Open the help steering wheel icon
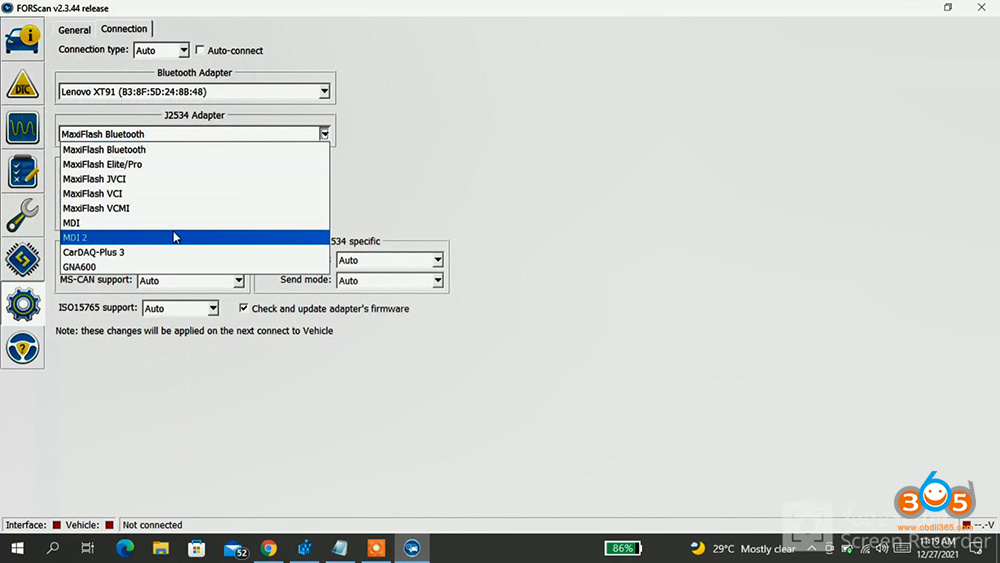Image resolution: width=1000 pixels, height=563 pixels. click(22, 347)
